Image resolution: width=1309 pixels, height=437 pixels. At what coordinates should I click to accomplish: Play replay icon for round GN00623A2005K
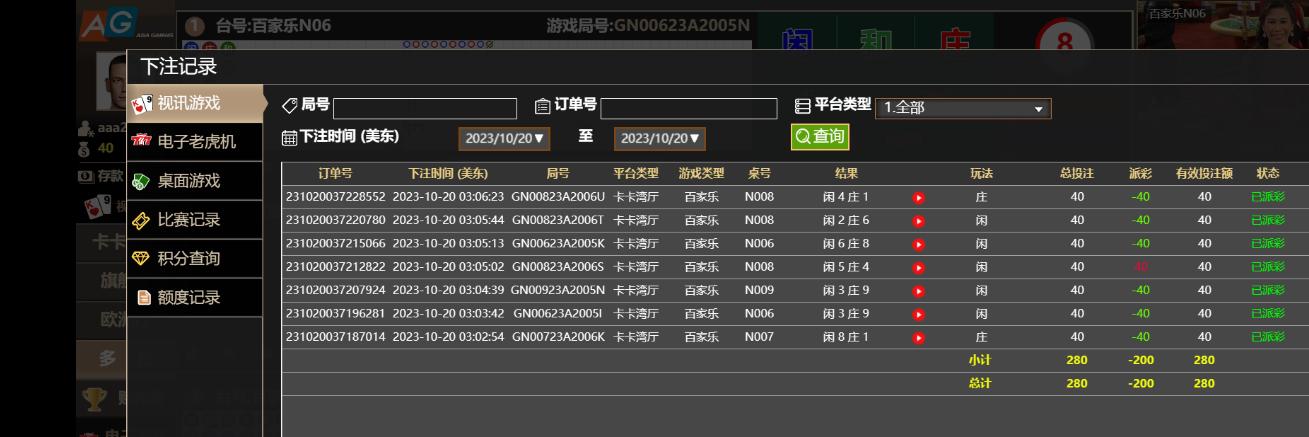[918, 244]
